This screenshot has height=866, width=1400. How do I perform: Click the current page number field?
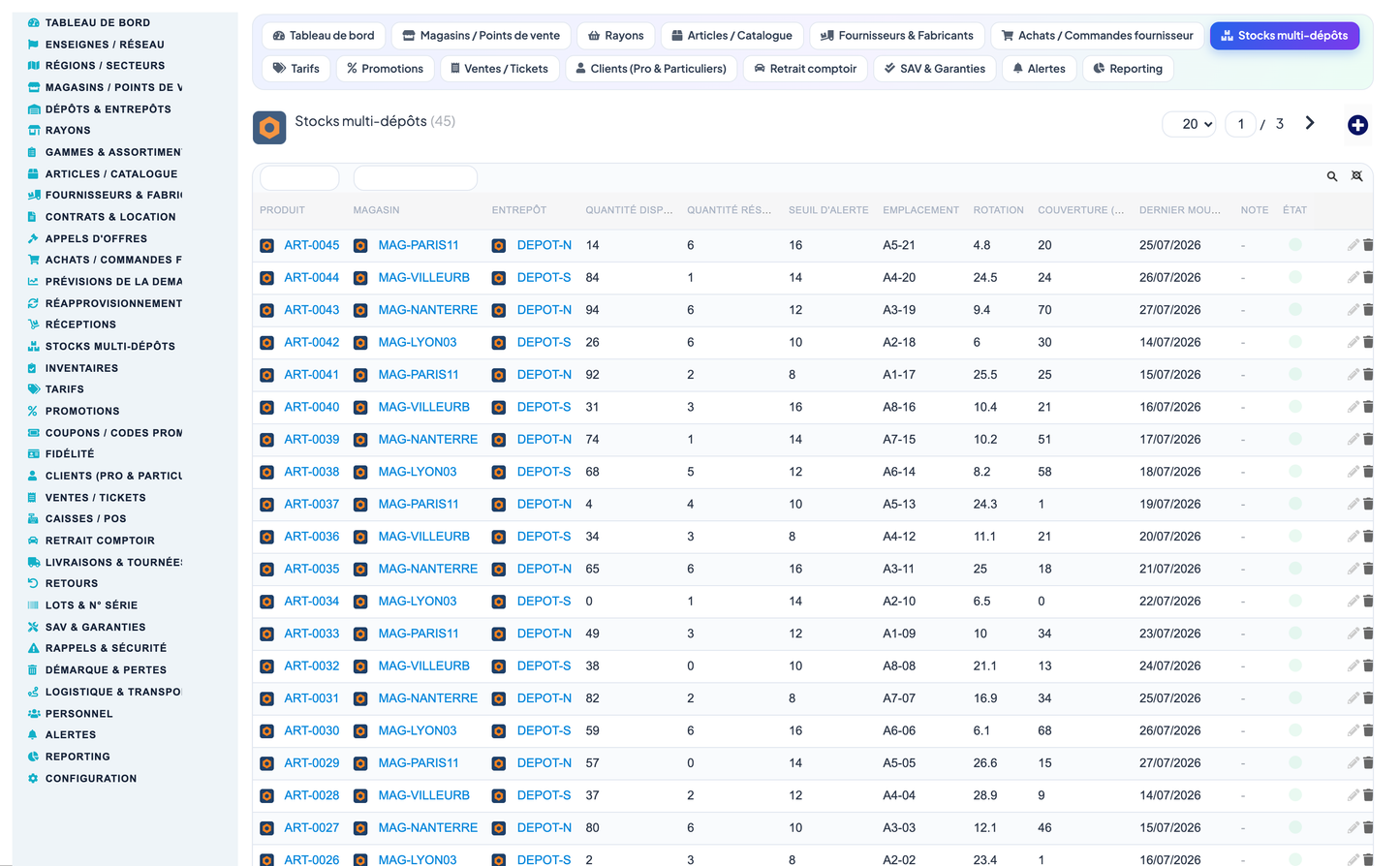tap(1241, 124)
